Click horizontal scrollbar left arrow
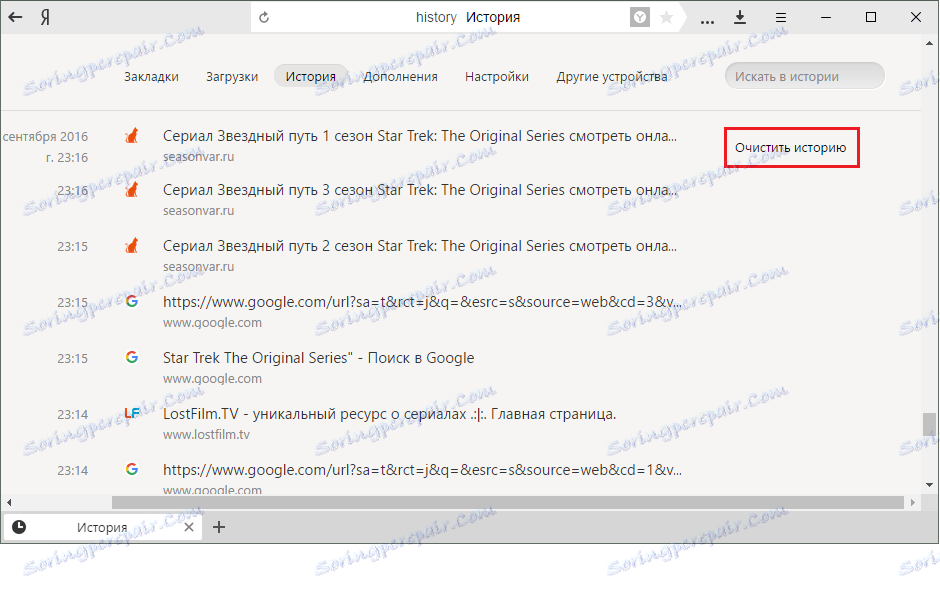940x591 pixels. (x=8, y=502)
